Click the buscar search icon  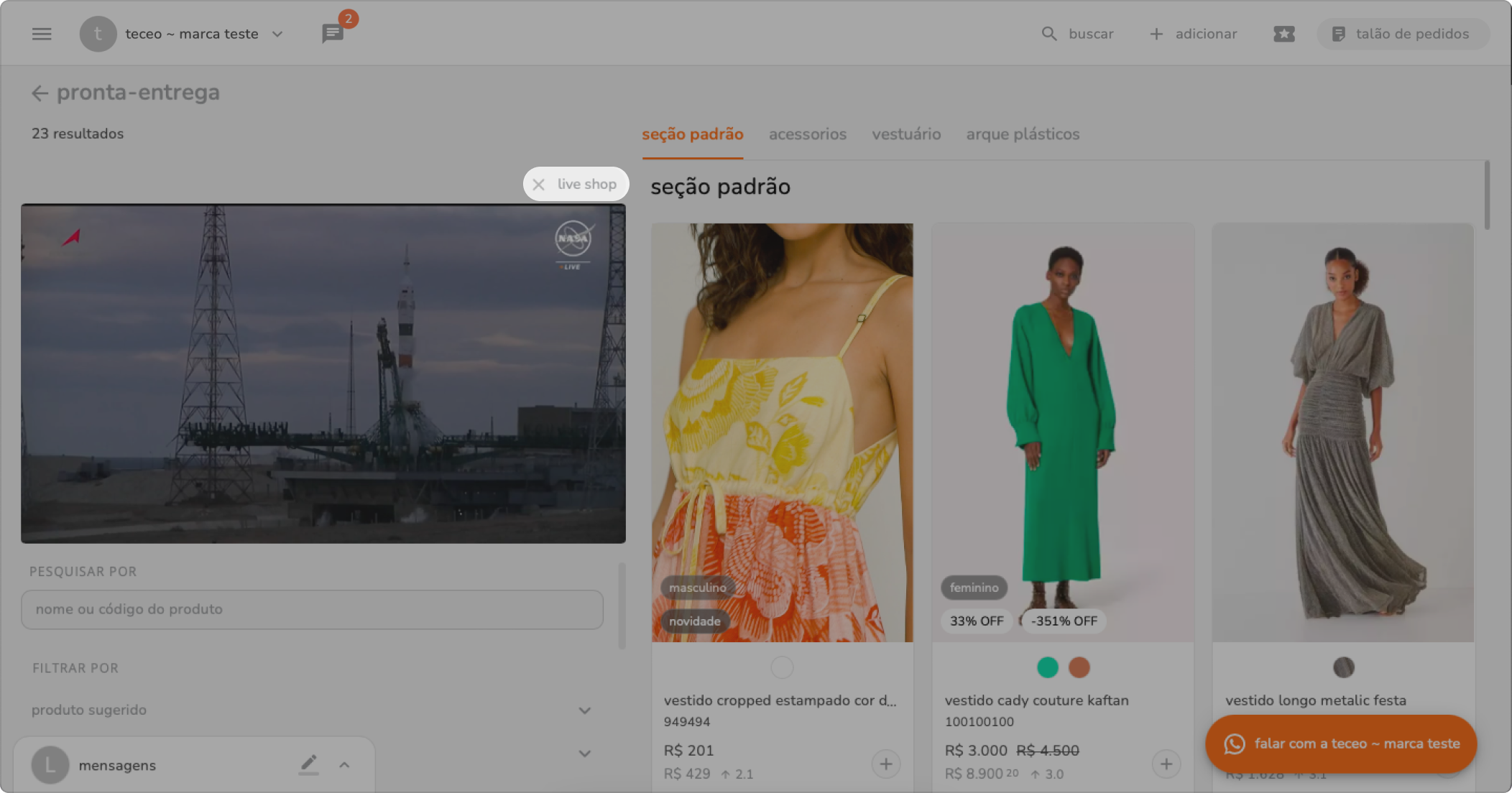pyautogui.click(x=1049, y=34)
